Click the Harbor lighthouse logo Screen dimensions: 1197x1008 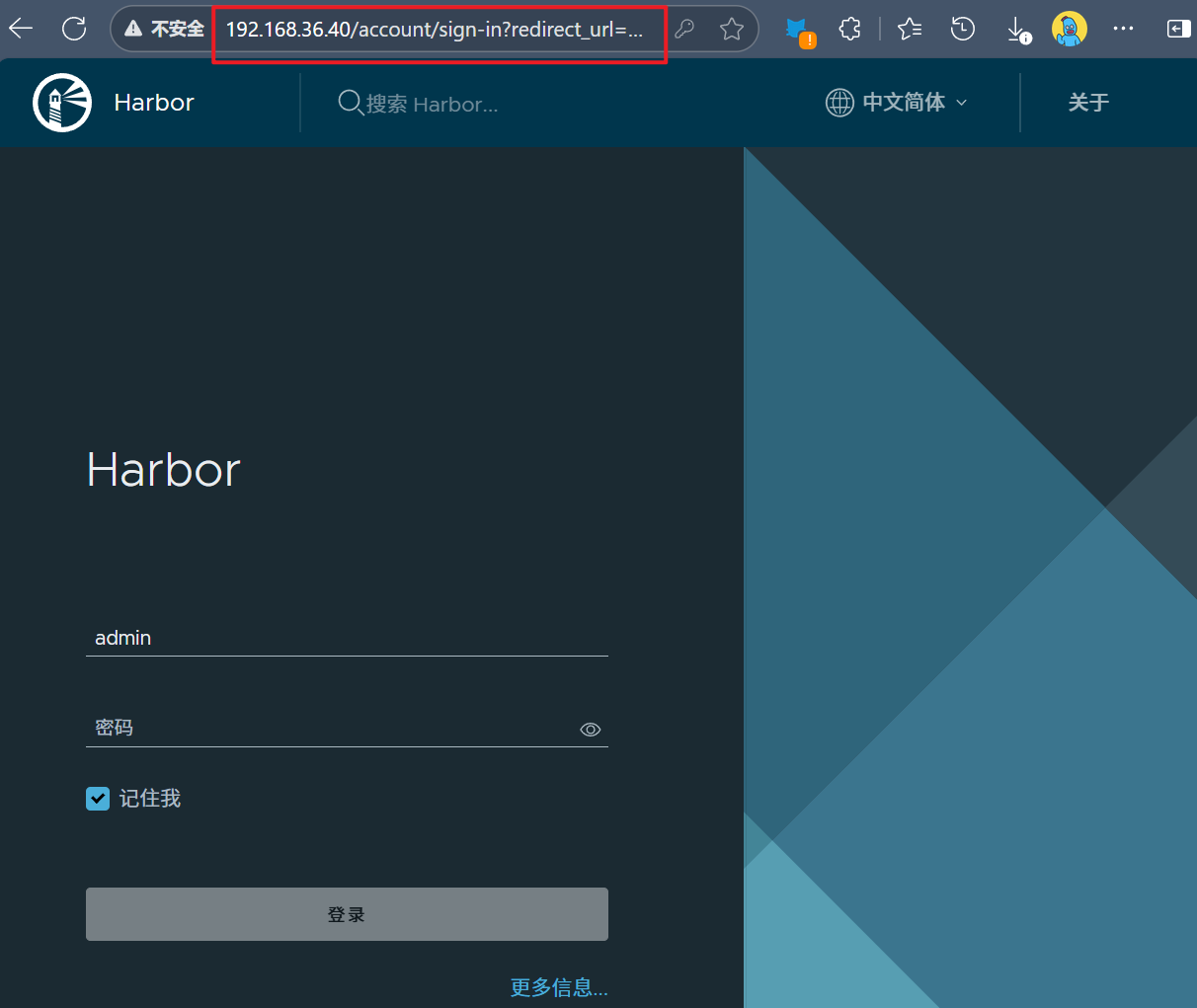point(62,103)
